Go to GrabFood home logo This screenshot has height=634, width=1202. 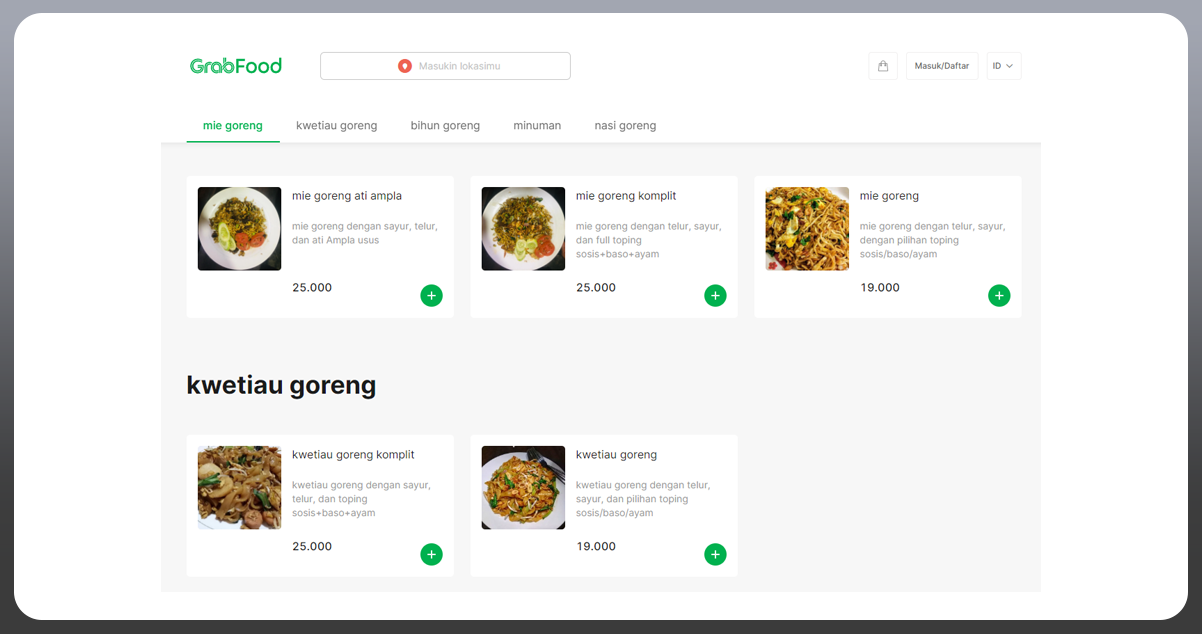tap(236, 66)
